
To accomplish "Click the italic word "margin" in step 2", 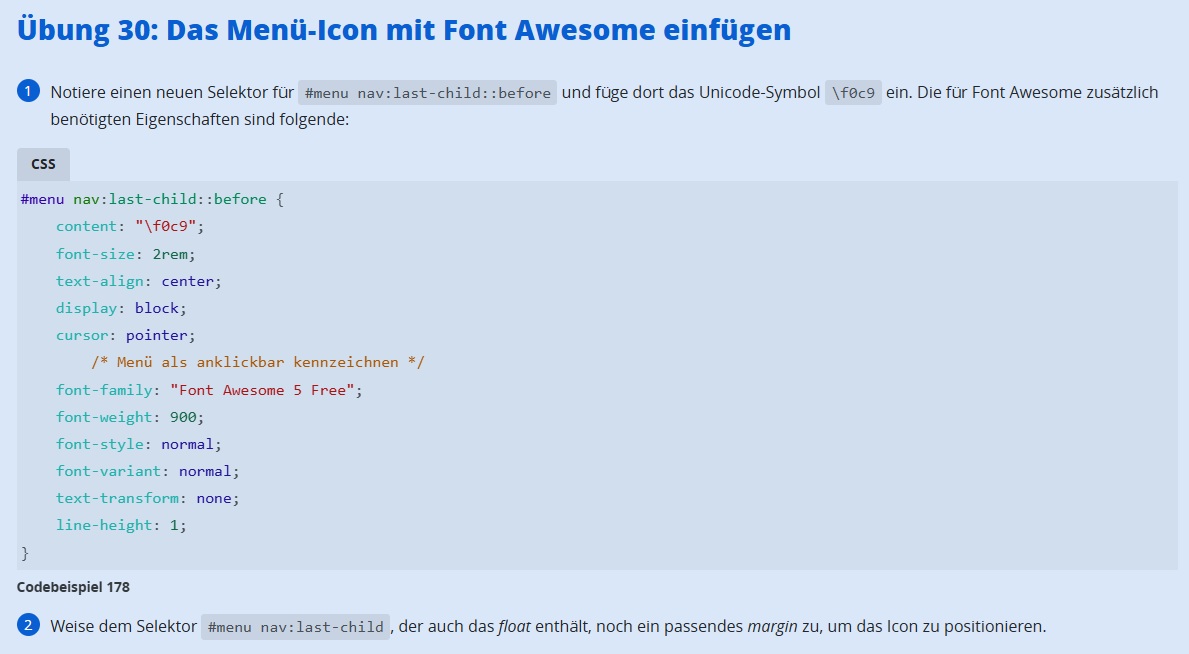I will tap(772, 627).
